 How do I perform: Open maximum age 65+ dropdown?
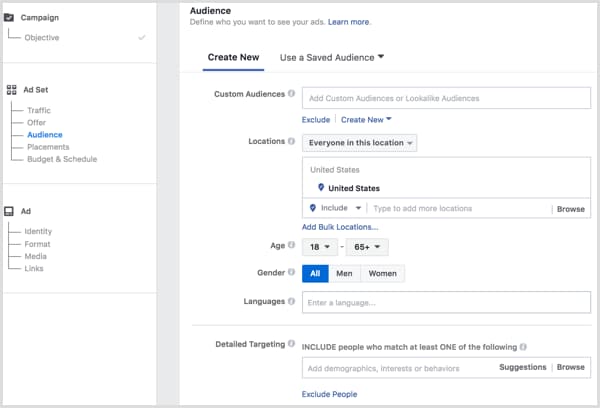coord(367,246)
